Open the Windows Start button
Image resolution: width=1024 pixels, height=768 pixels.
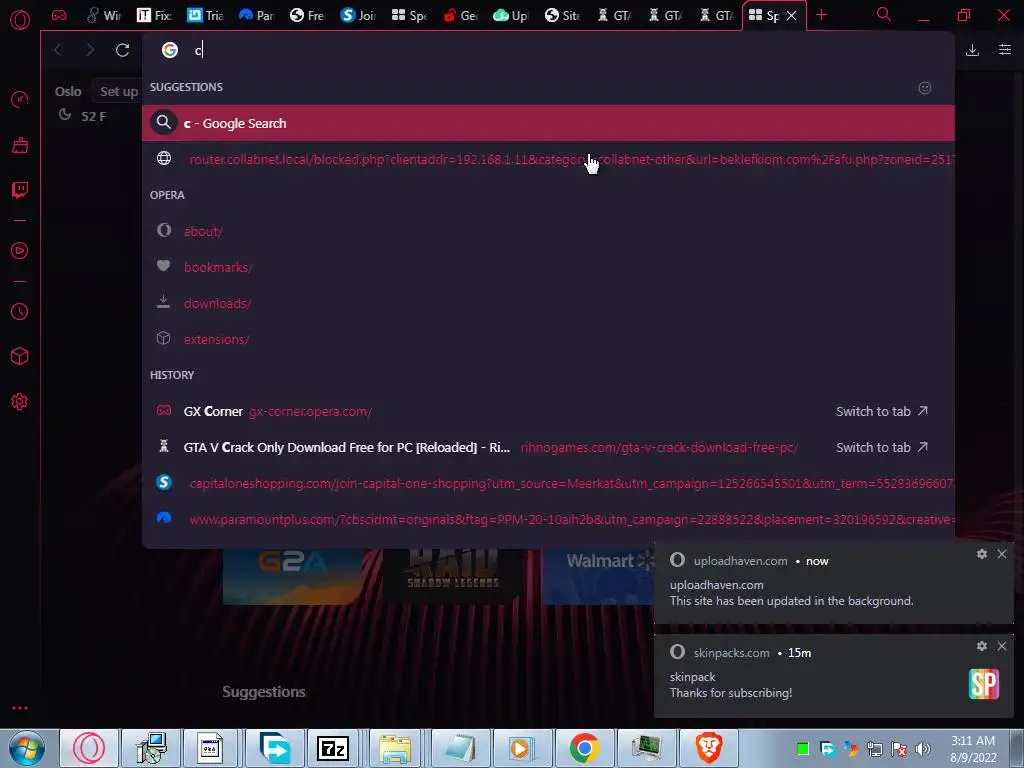click(x=26, y=748)
